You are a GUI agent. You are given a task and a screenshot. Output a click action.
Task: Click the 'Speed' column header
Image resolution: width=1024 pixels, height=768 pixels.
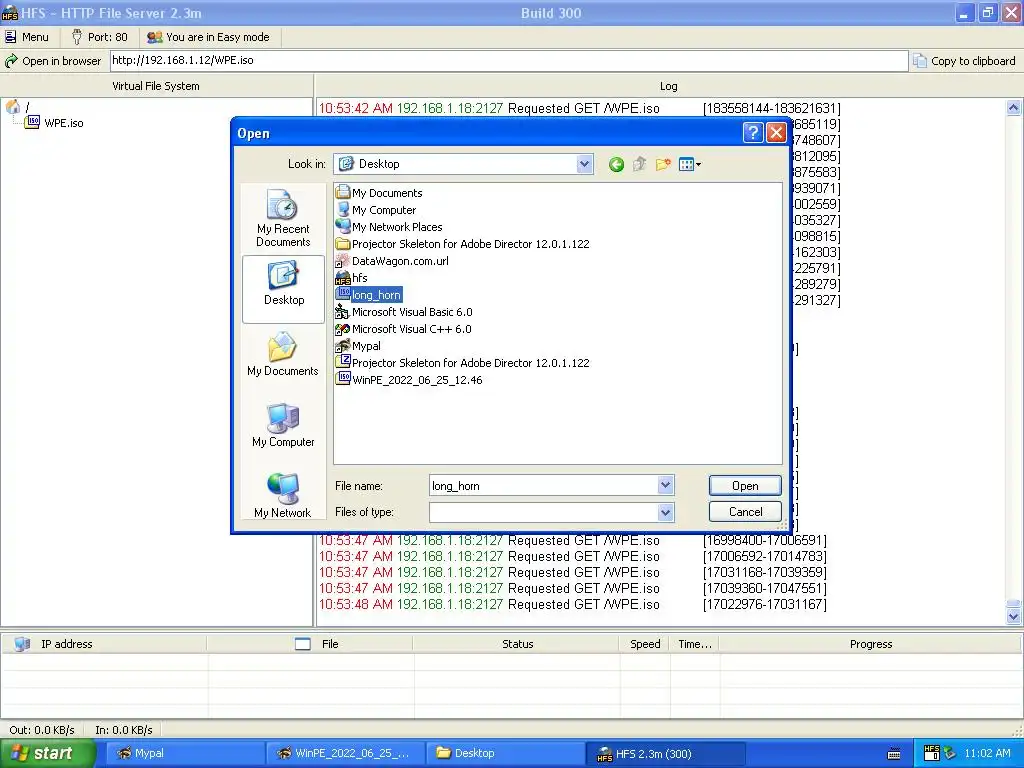pyautogui.click(x=645, y=644)
